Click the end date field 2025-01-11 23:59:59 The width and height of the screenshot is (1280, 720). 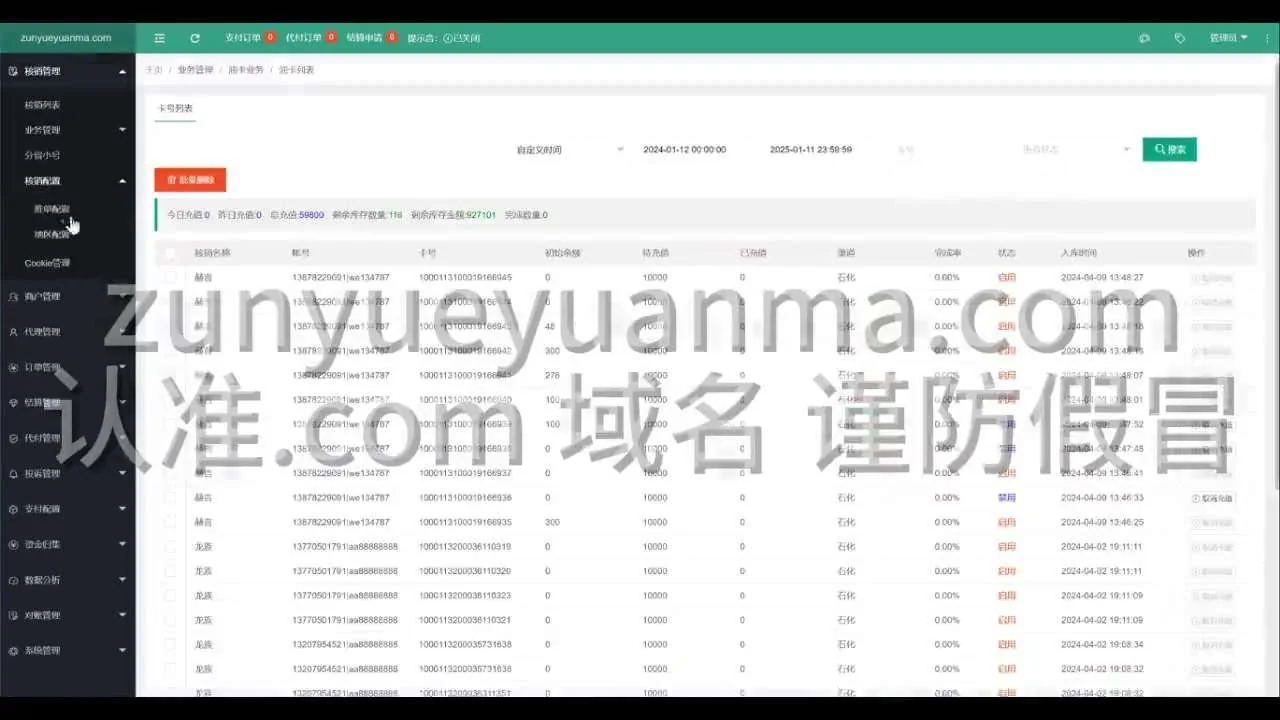[811, 150]
